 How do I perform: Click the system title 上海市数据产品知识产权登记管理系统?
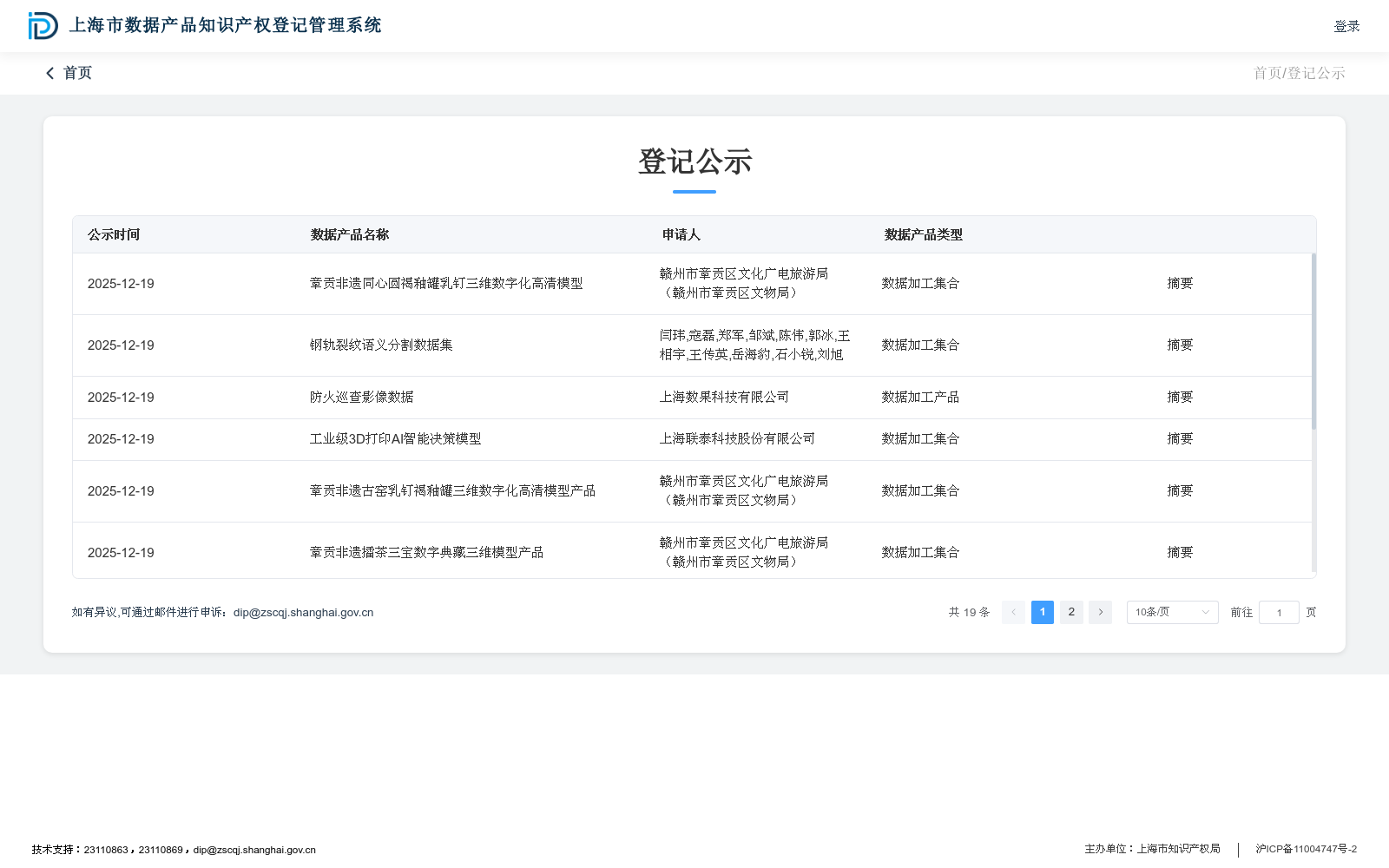pyautogui.click(x=226, y=26)
